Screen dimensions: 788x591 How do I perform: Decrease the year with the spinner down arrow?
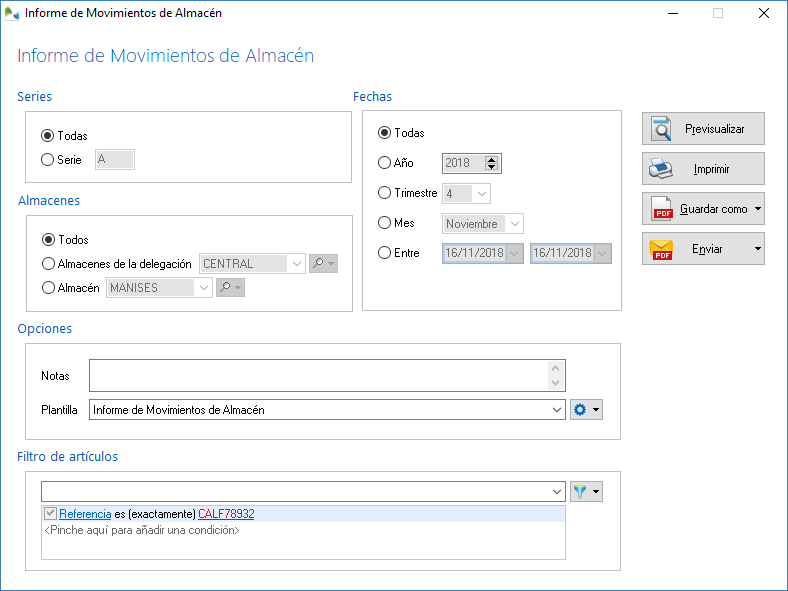pos(491,167)
